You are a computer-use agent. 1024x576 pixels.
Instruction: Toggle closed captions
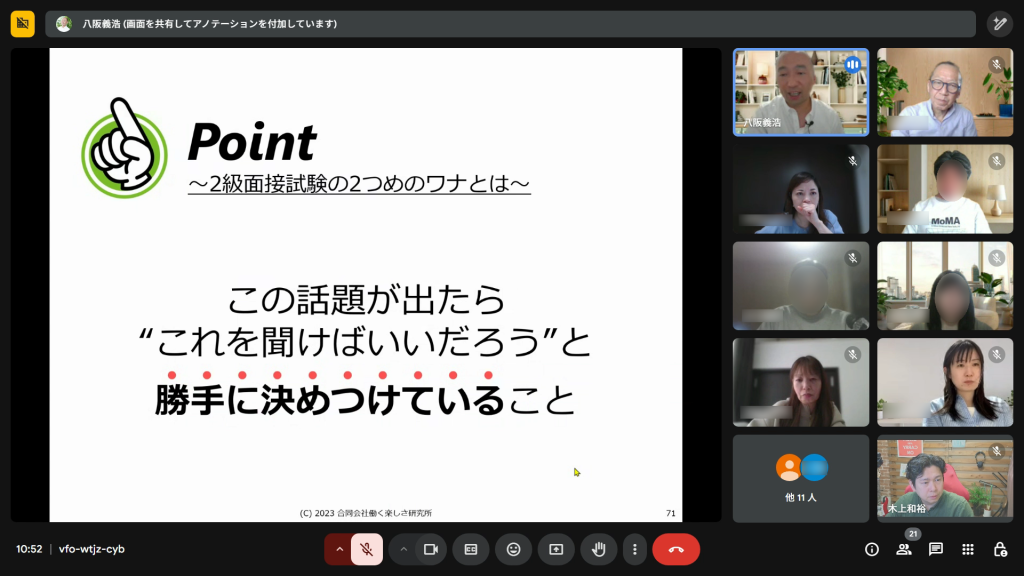(x=471, y=549)
